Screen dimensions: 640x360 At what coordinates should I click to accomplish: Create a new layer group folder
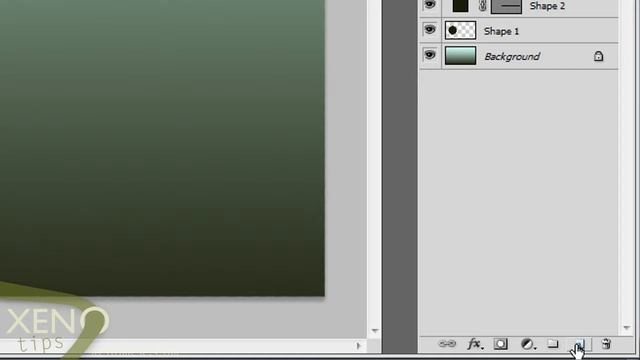click(x=553, y=344)
